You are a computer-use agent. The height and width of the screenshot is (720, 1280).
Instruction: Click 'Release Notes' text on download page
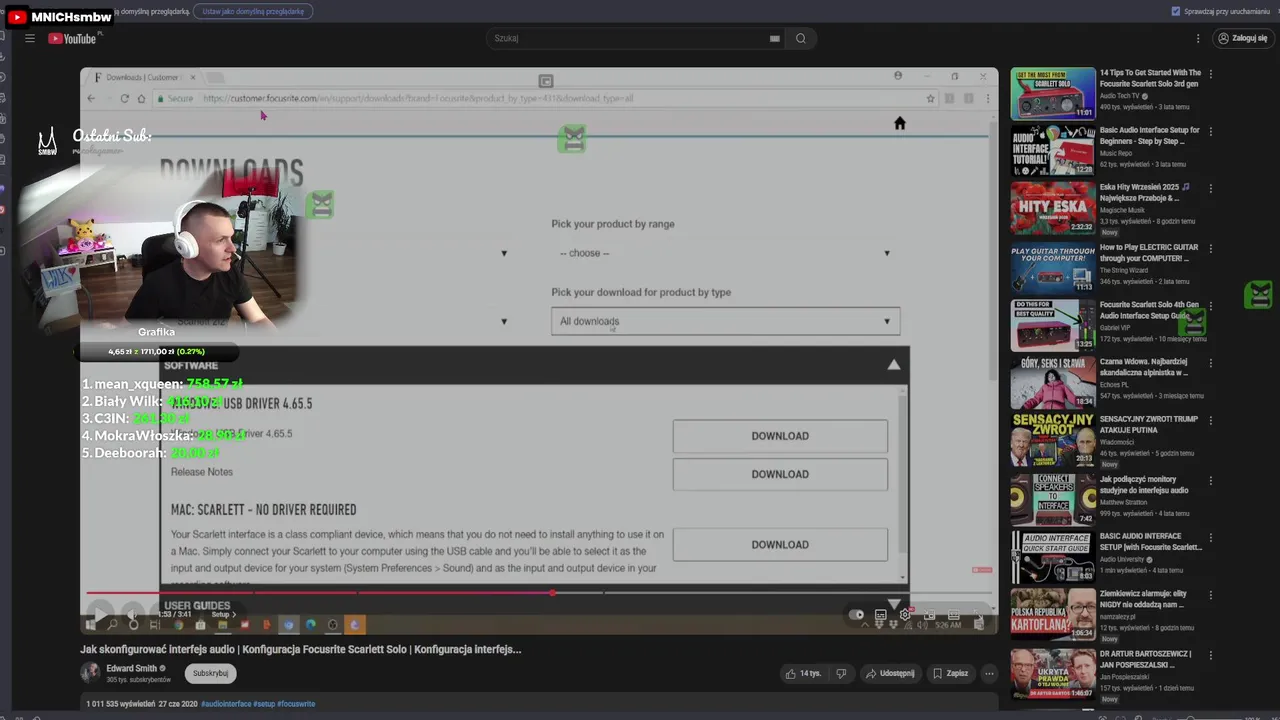(201, 472)
